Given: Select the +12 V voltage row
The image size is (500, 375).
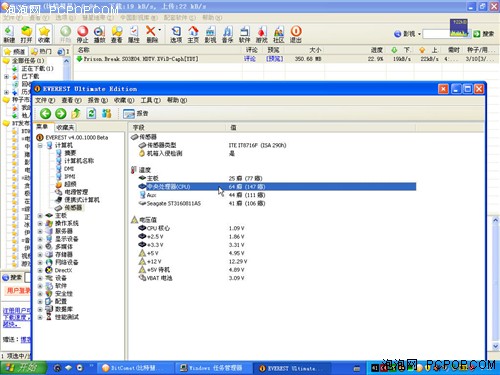Looking at the screenshot, I should [x=277, y=262].
